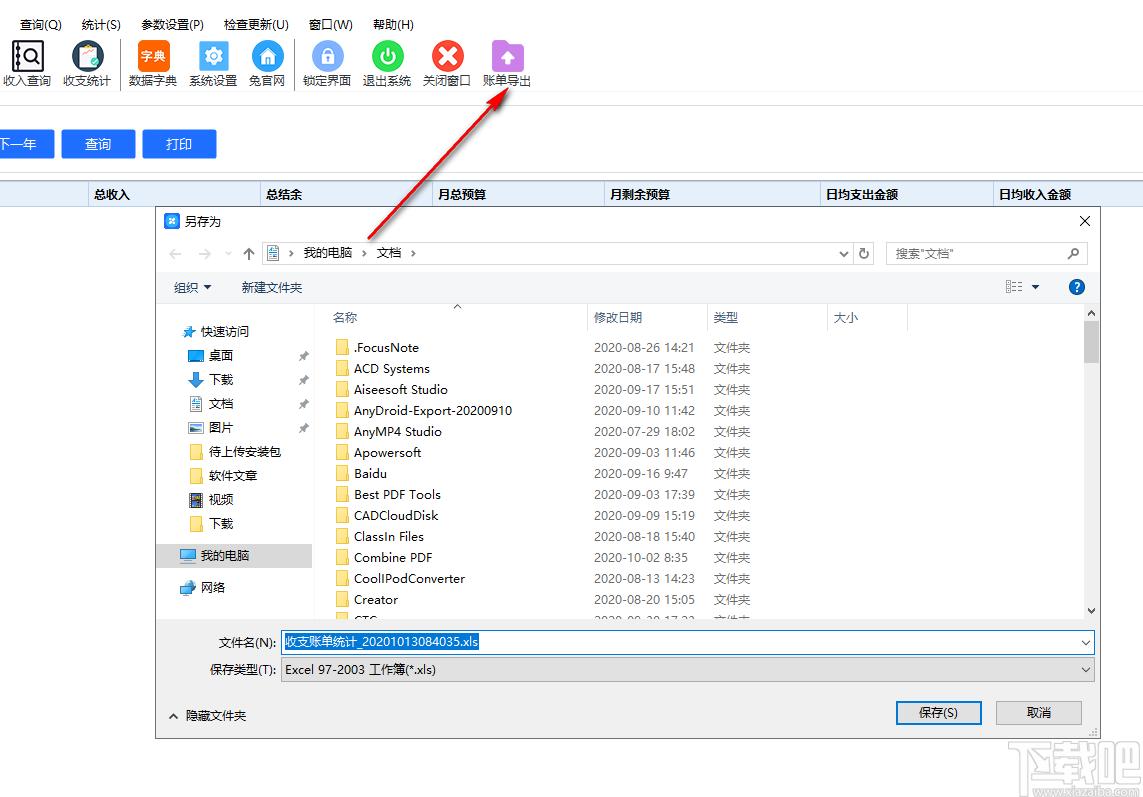Expand the address bar path history dropdown
The image size is (1143, 797).
[844, 254]
